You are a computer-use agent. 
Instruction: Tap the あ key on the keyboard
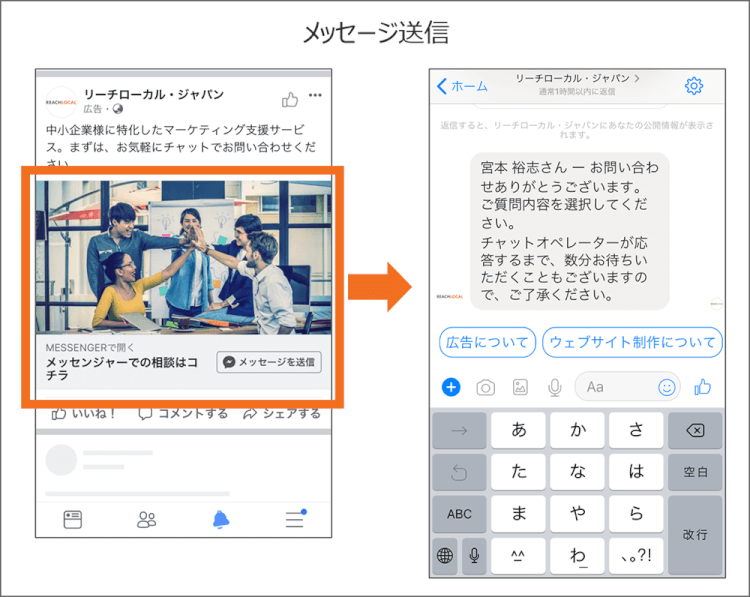point(518,430)
